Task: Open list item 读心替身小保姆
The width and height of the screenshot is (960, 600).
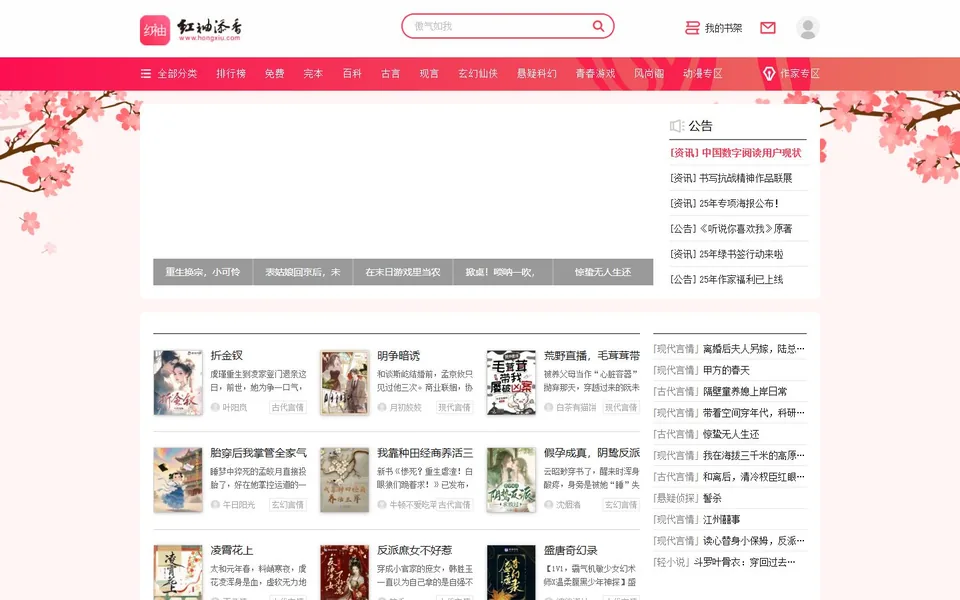Action: click(x=754, y=541)
